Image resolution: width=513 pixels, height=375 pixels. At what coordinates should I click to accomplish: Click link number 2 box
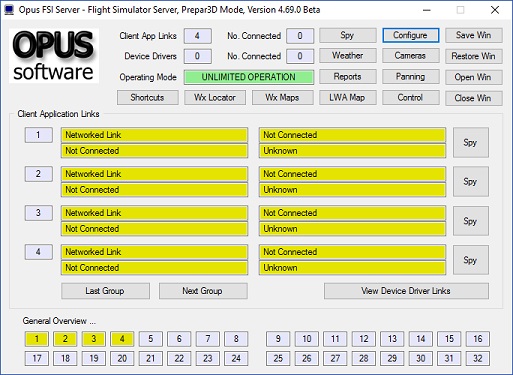(x=39, y=174)
